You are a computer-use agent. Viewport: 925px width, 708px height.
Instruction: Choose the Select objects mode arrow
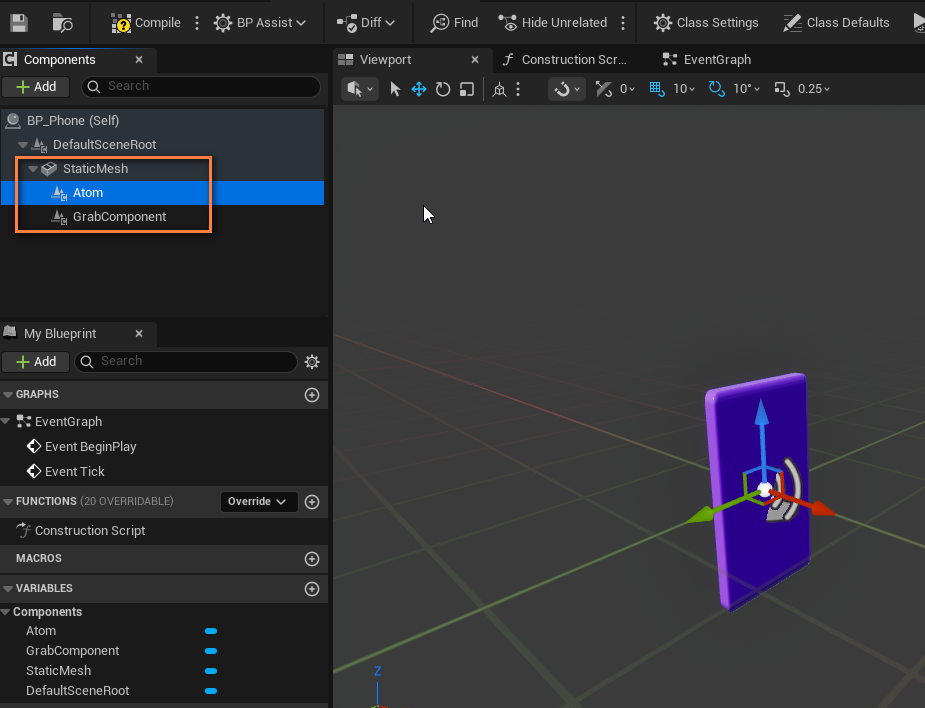(395, 89)
